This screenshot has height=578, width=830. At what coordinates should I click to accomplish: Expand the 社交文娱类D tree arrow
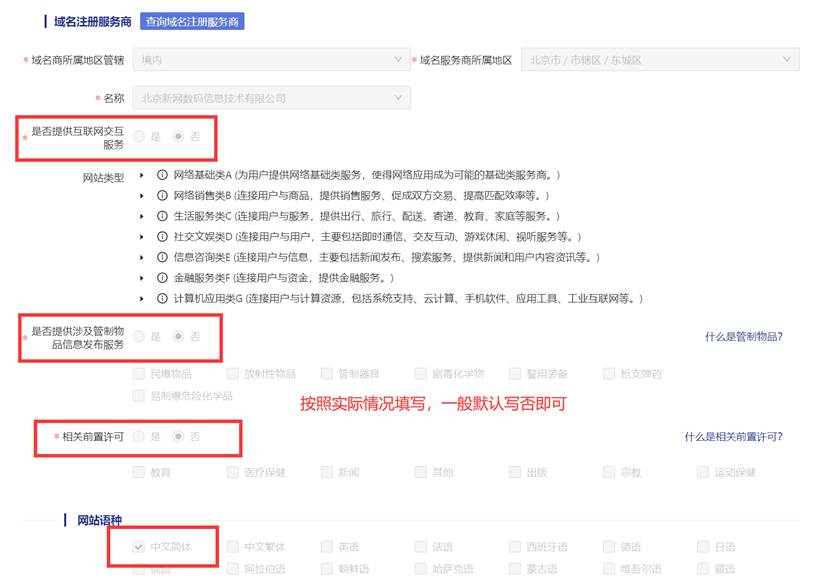(141, 237)
